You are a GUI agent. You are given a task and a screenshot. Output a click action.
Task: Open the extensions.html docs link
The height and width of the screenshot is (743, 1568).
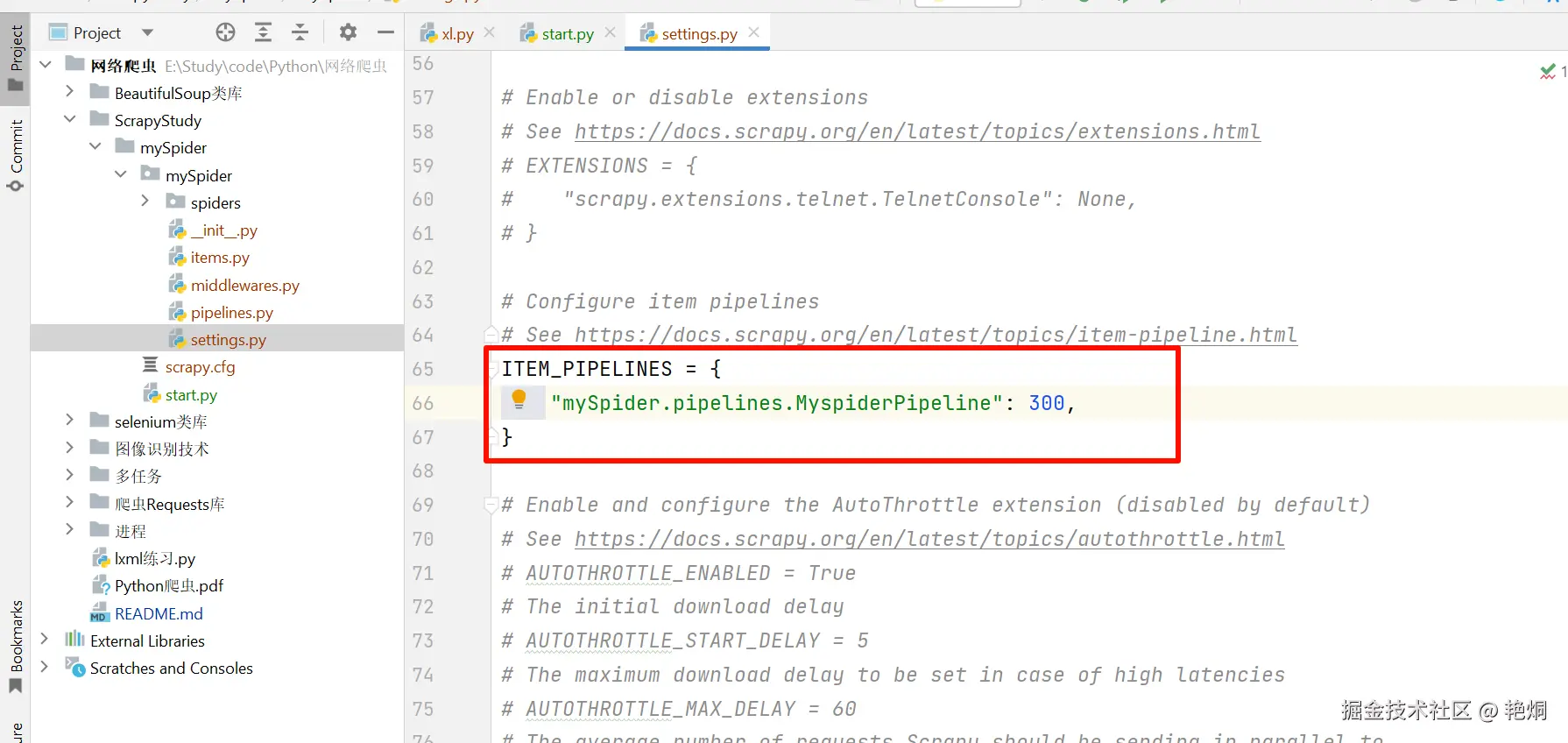917,131
